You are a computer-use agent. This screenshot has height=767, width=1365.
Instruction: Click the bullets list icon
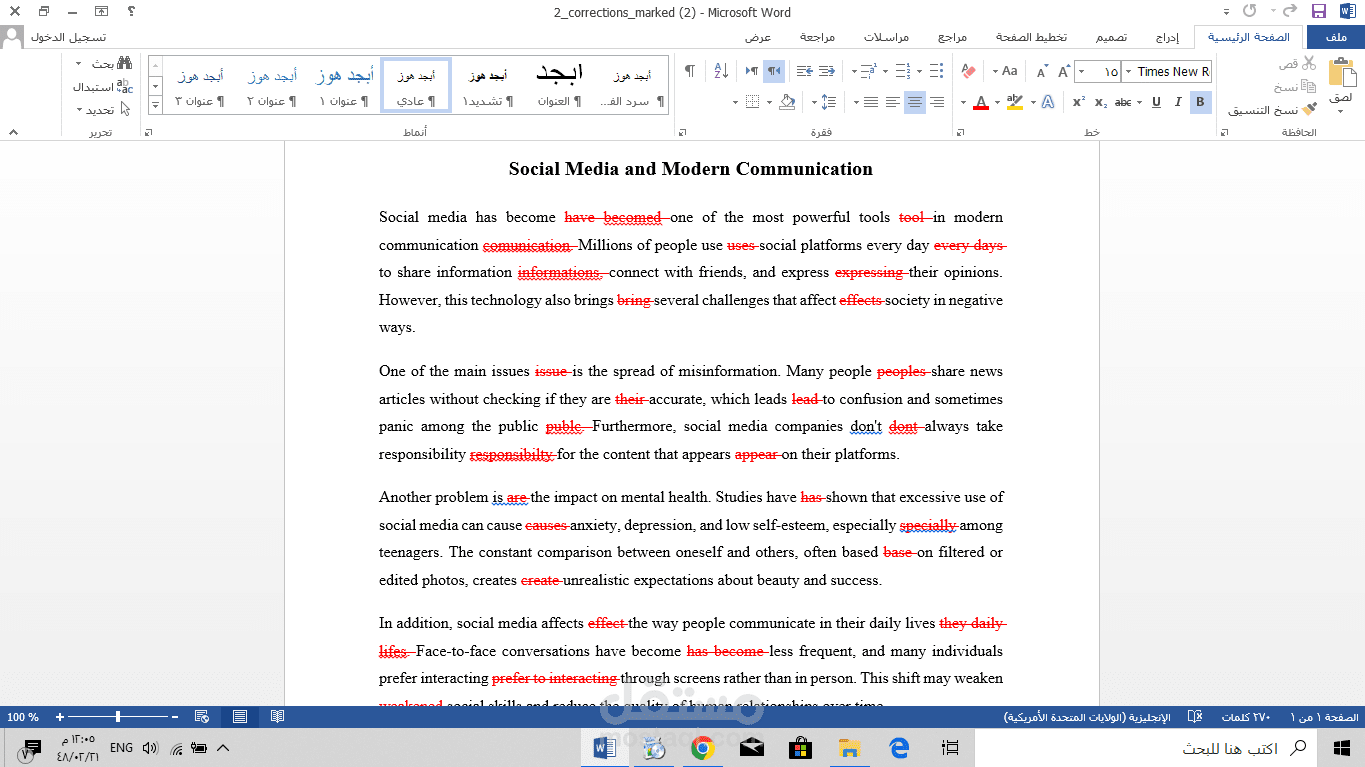click(936, 71)
